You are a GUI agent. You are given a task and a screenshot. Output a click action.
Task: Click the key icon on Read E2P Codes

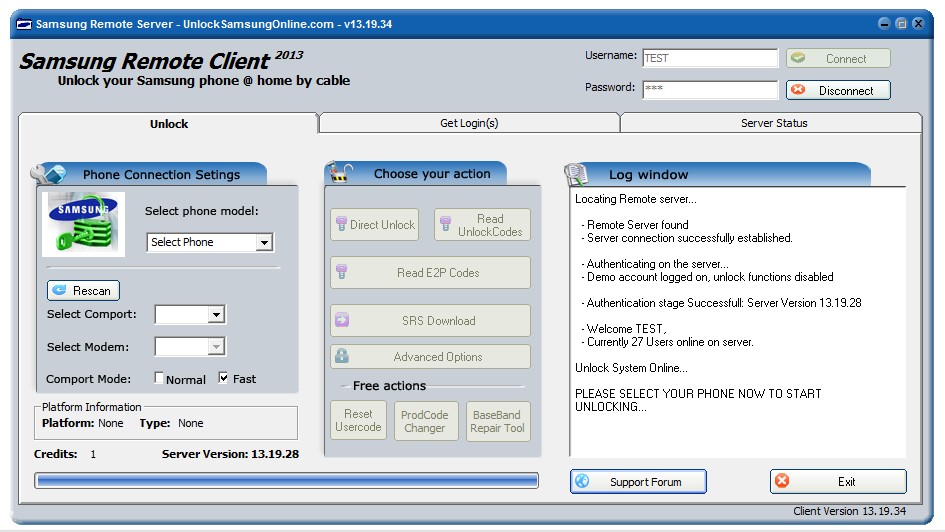pyautogui.click(x=341, y=272)
